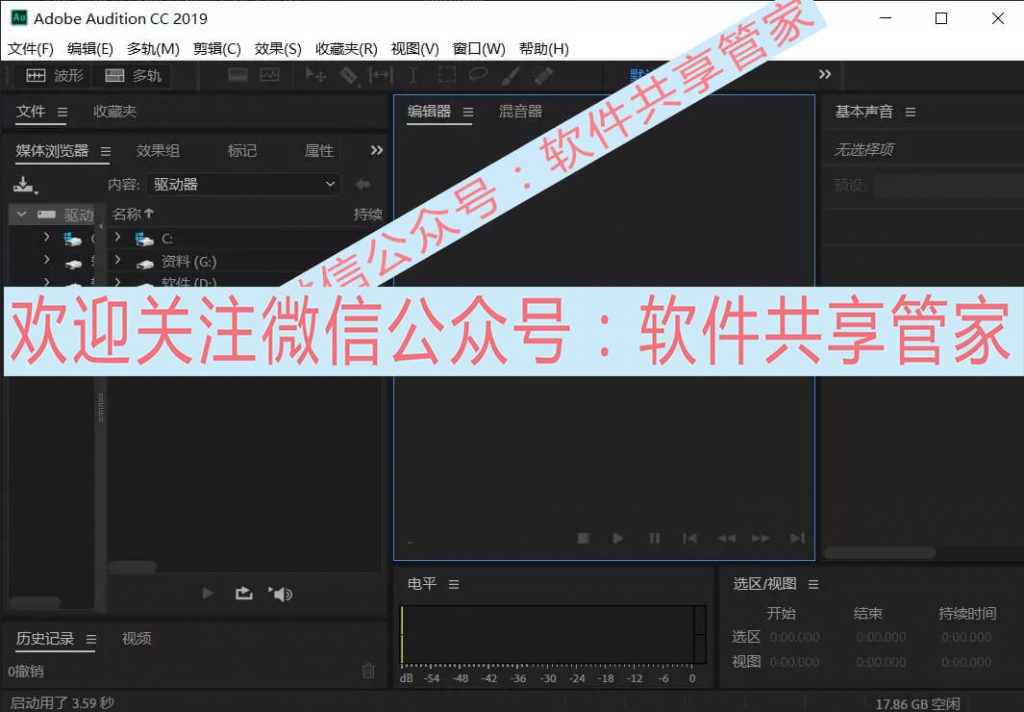
Task: Click the history trash delete icon
Action: click(368, 671)
